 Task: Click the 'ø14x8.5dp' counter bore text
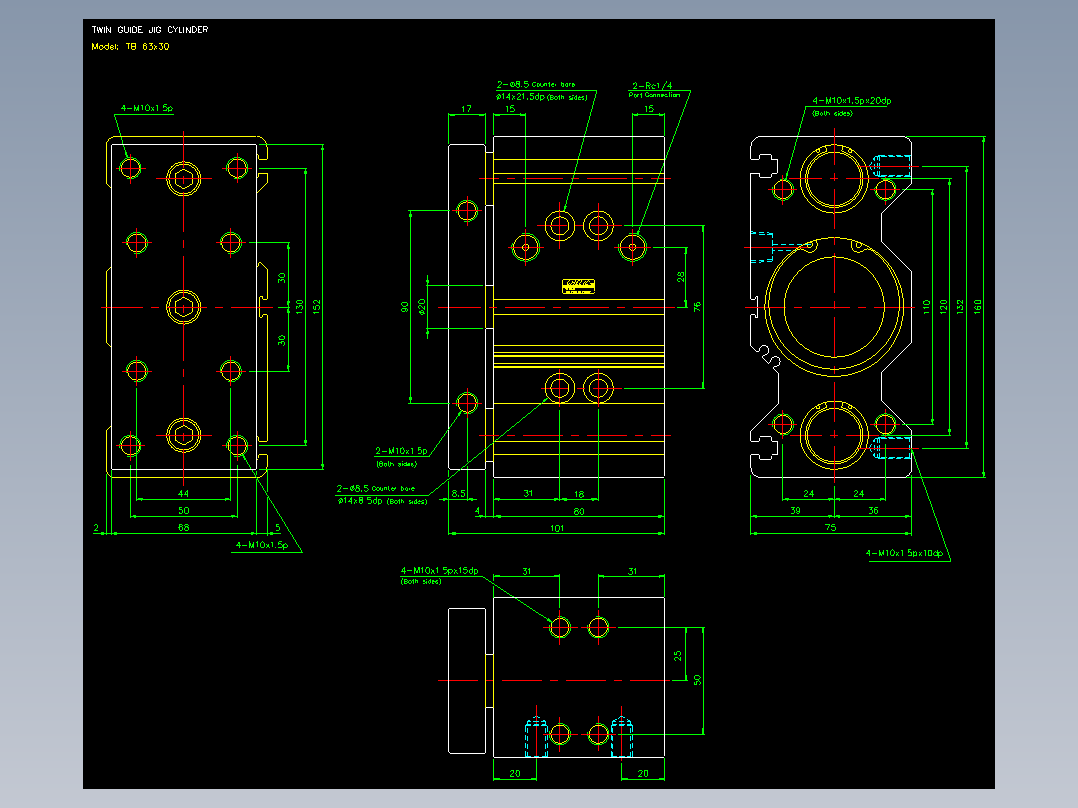coord(360,501)
